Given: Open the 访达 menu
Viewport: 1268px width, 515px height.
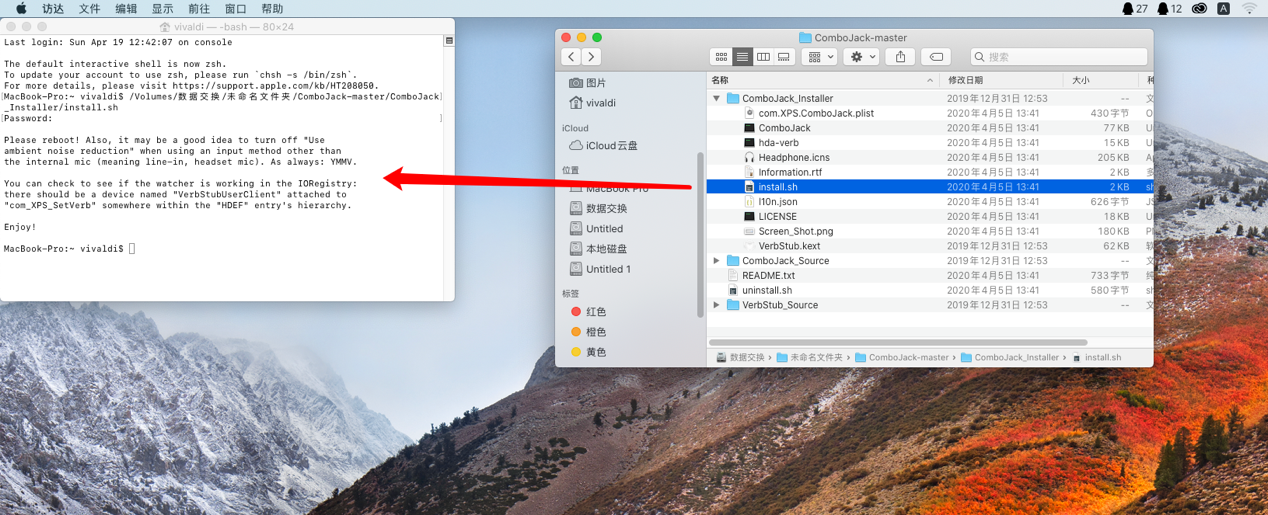Looking at the screenshot, I should point(52,8).
